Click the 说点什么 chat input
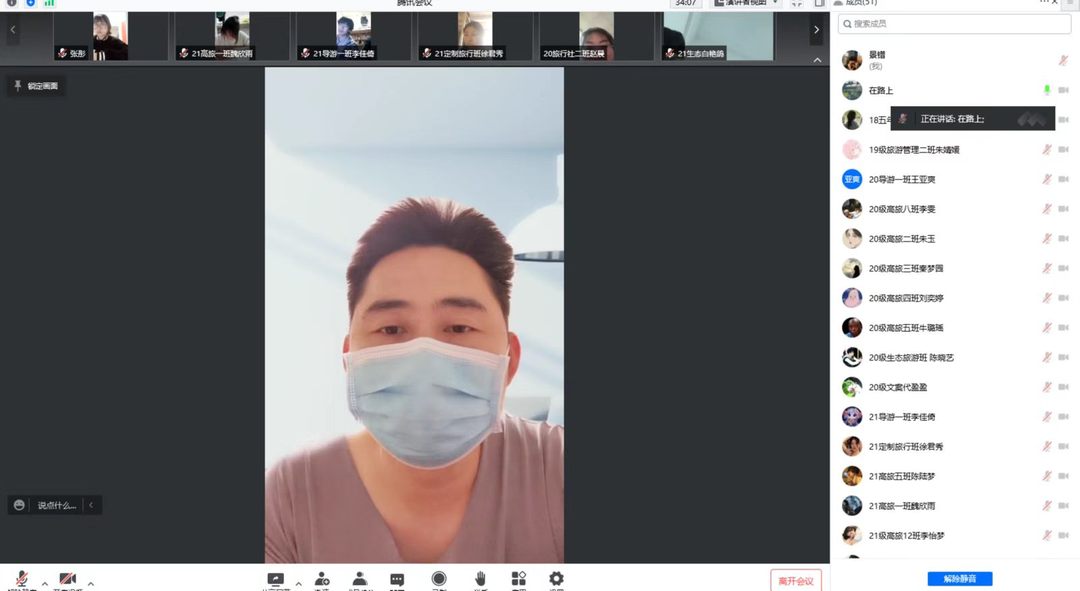Image resolution: width=1080 pixels, height=591 pixels. 56,505
